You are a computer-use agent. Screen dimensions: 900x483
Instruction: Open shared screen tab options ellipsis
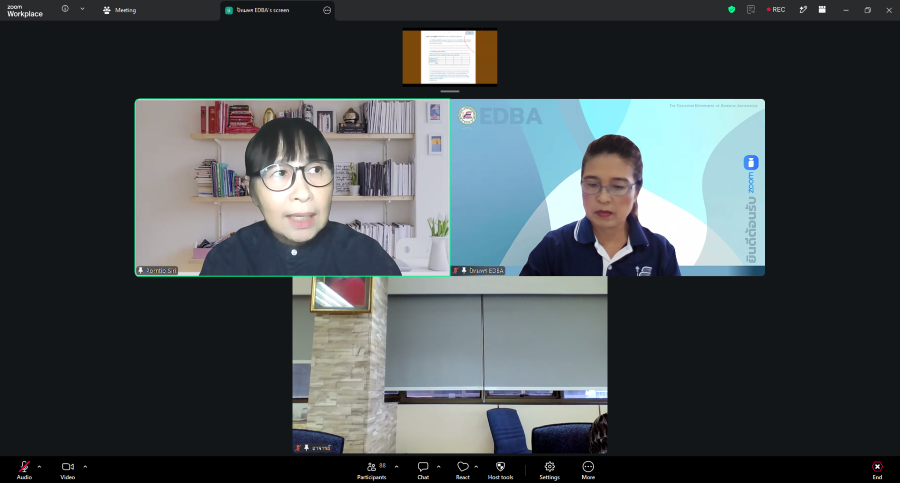[327, 10]
